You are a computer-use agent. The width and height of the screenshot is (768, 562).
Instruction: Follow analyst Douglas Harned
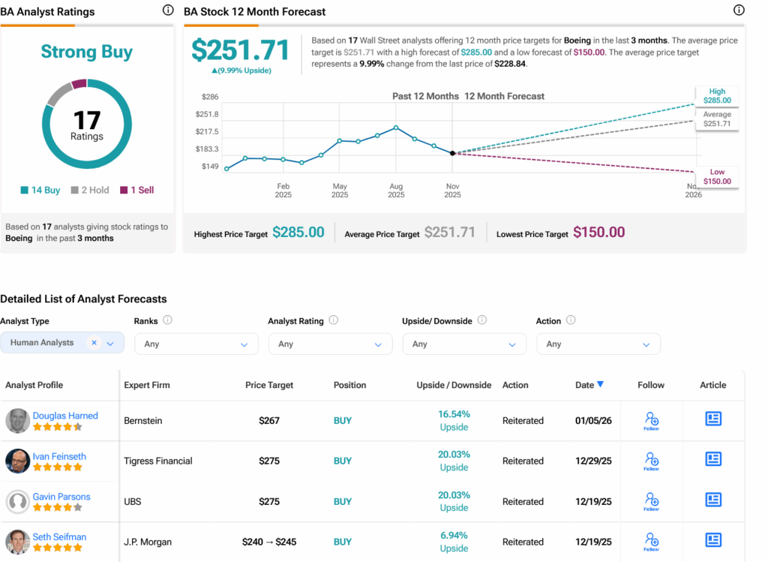[651, 421]
